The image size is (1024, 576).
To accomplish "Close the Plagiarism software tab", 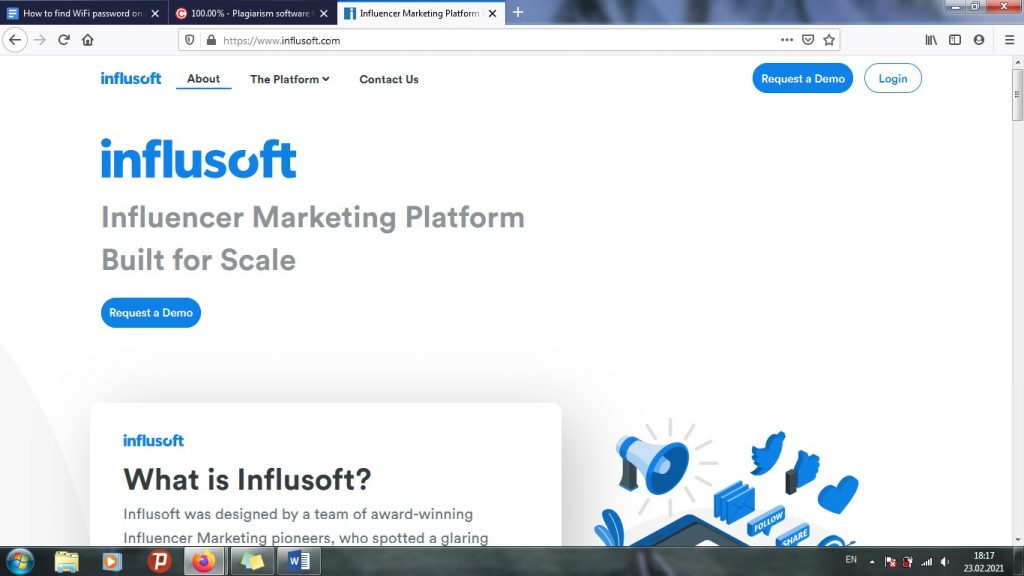I will tap(323, 13).
